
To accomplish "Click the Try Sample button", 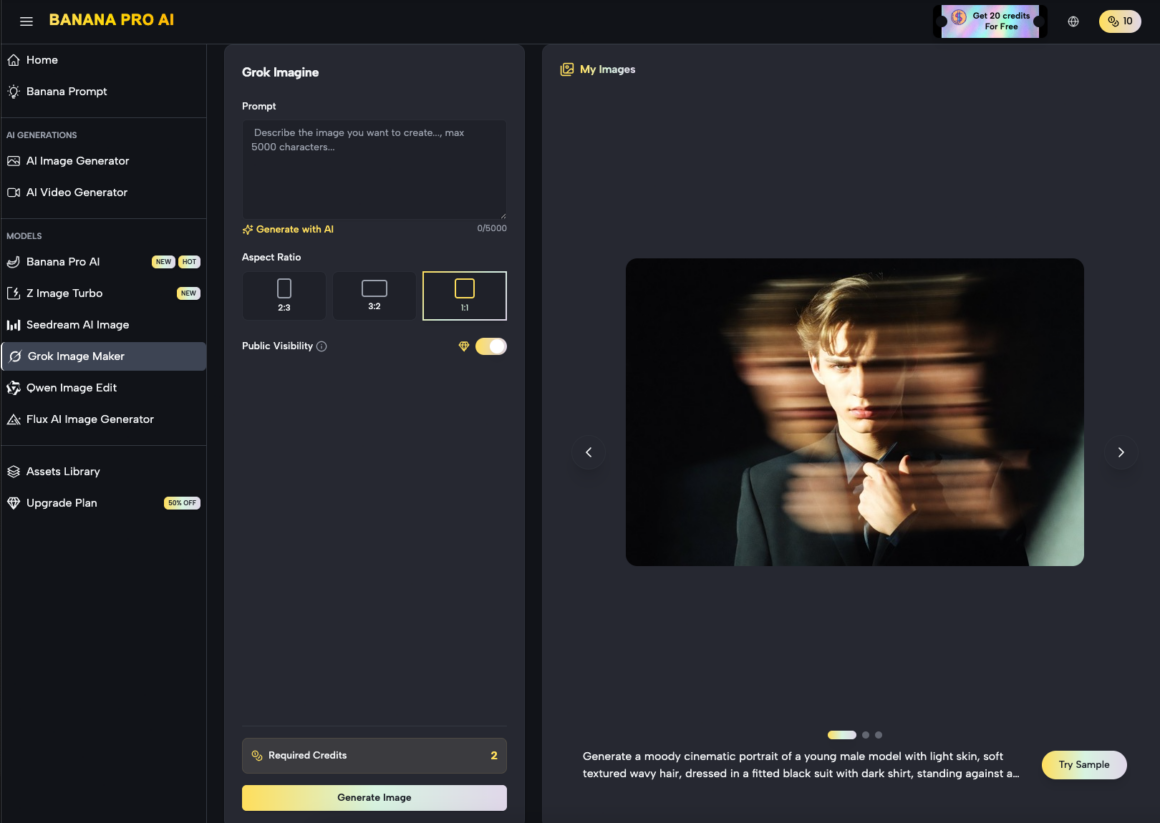I will coord(1084,765).
